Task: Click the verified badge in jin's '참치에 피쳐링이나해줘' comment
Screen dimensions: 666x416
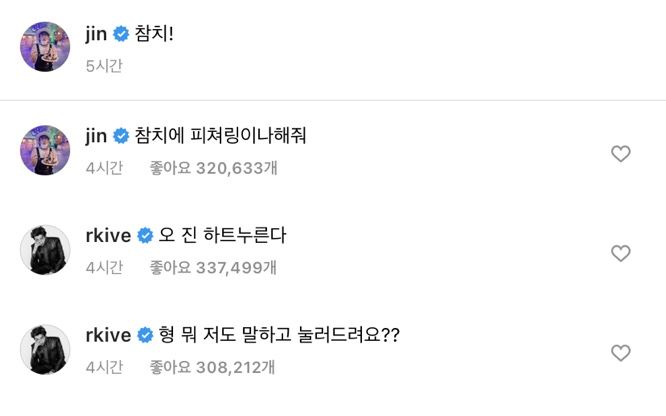Action: coord(121,136)
